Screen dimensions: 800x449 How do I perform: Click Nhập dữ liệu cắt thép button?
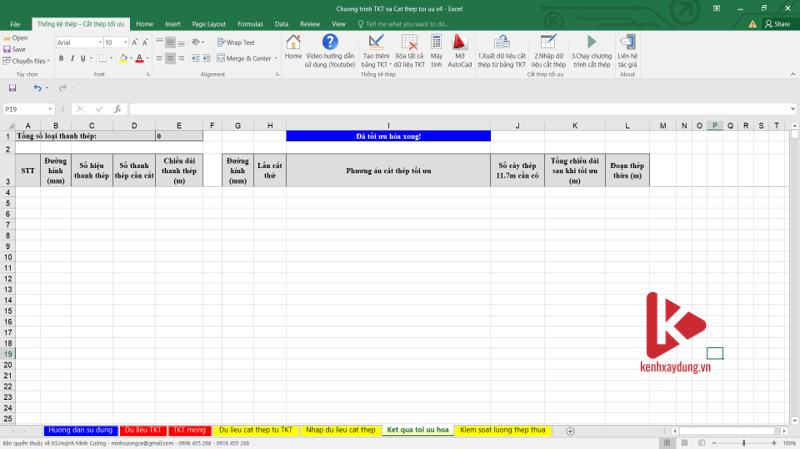pos(548,47)
